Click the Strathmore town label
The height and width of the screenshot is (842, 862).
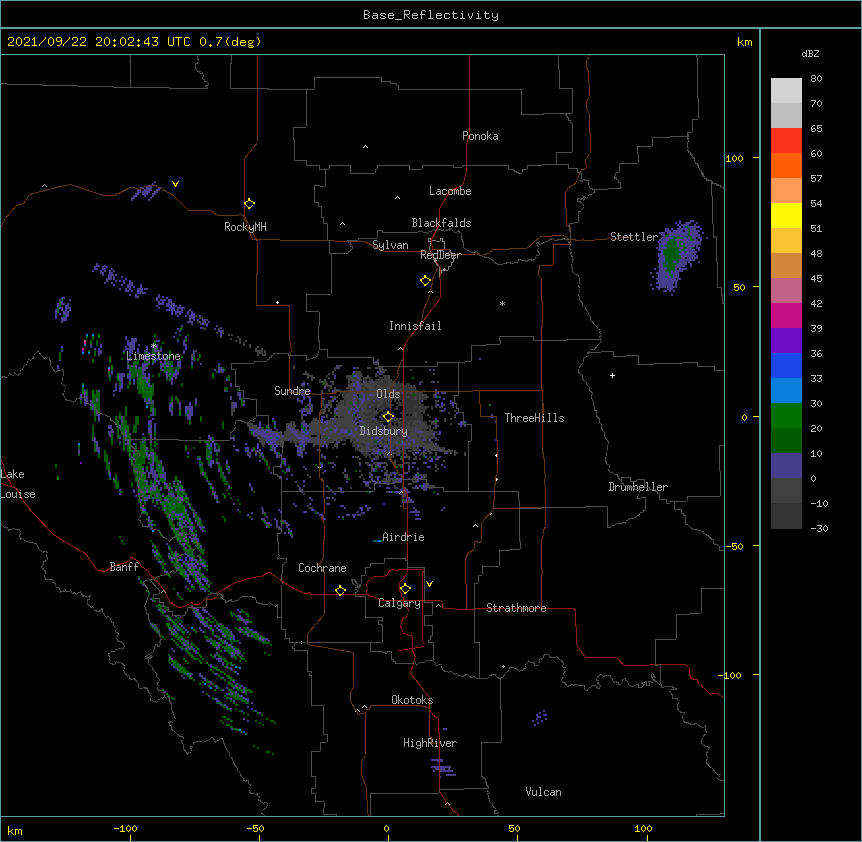coord(516,608)
